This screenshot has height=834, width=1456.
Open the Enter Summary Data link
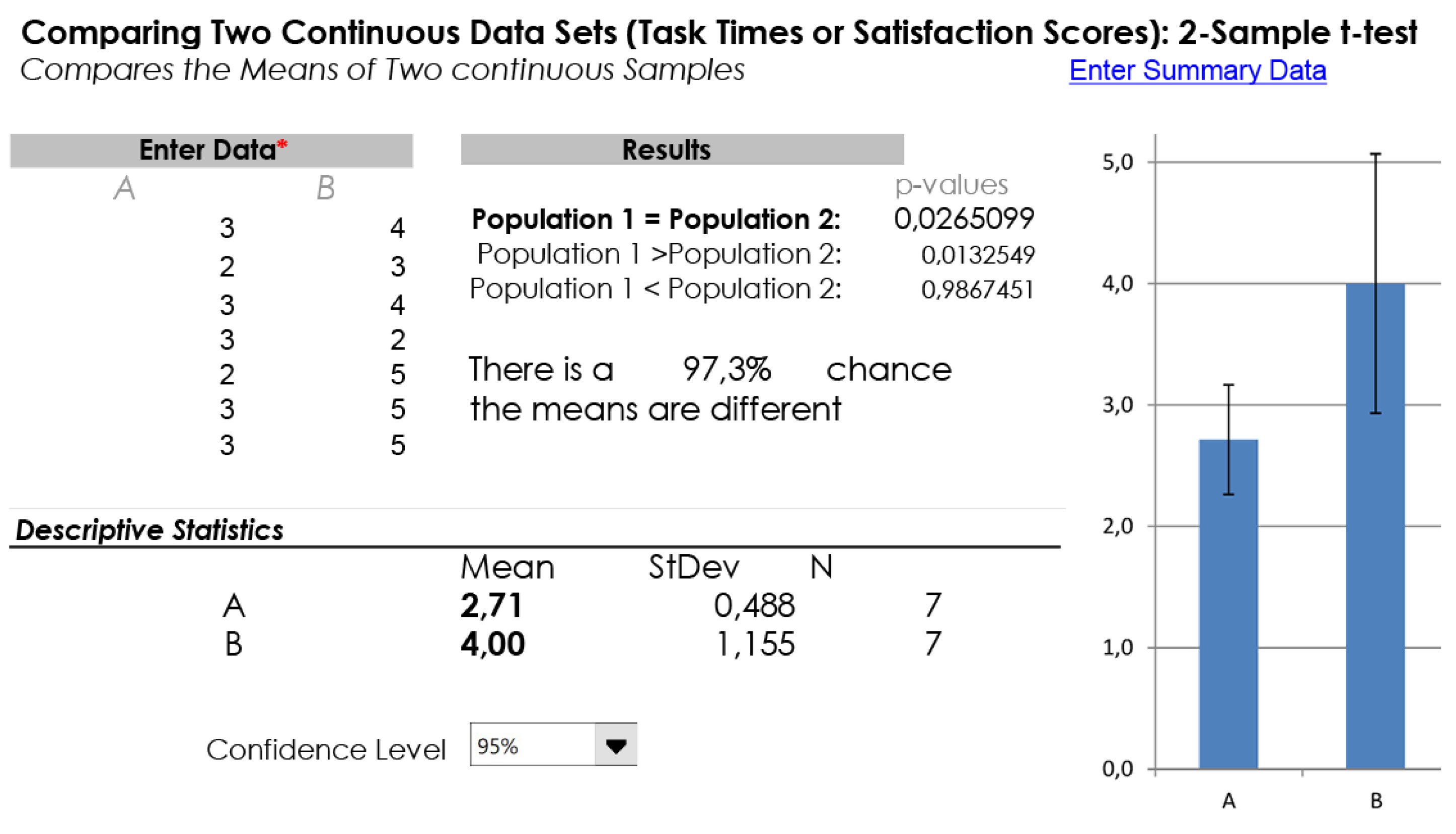(x=1197, y=71)
